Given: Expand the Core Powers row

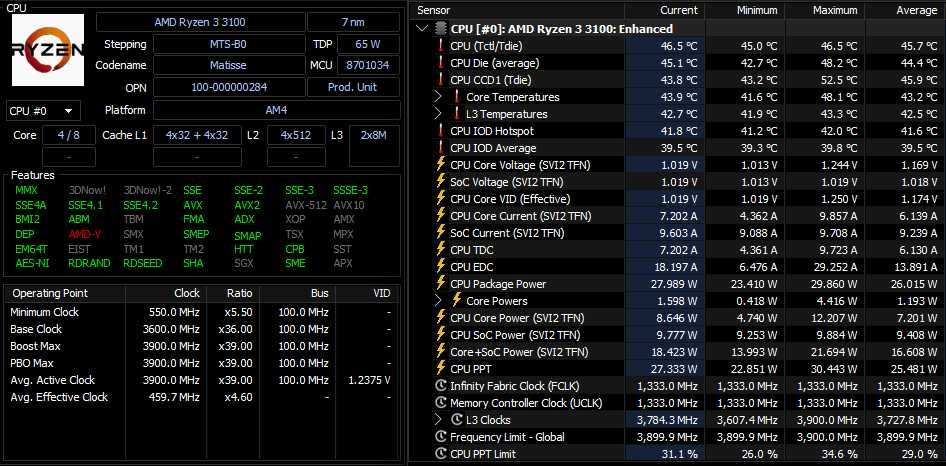Looking at the screenshot, I should click(439, 301).
